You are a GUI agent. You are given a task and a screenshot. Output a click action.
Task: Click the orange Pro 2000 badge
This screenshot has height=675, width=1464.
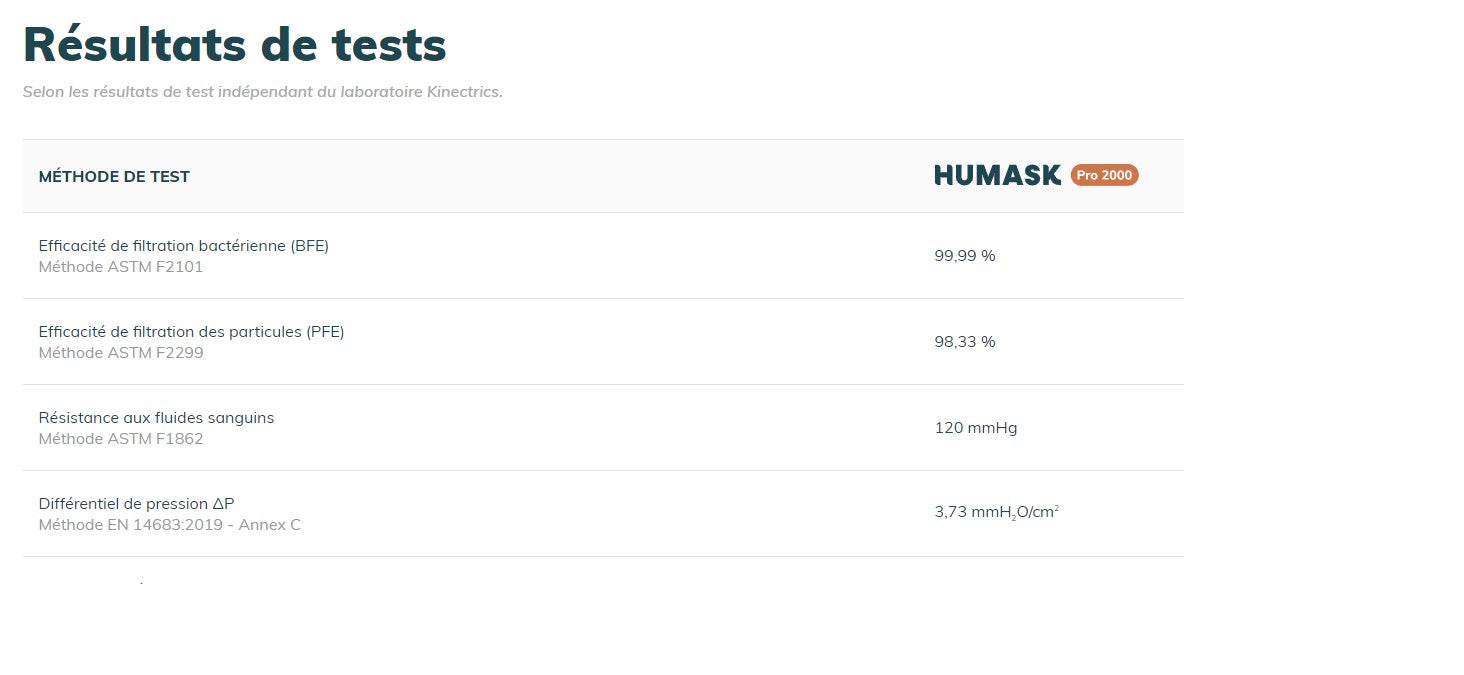[1104, 175]
